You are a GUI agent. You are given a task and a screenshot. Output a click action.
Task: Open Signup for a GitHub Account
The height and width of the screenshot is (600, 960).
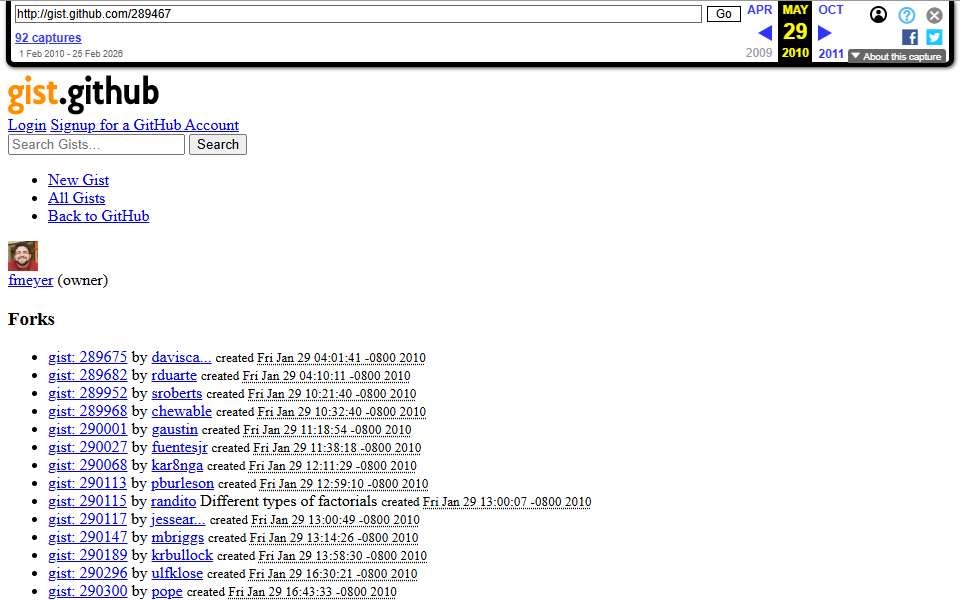pos(144,126)
